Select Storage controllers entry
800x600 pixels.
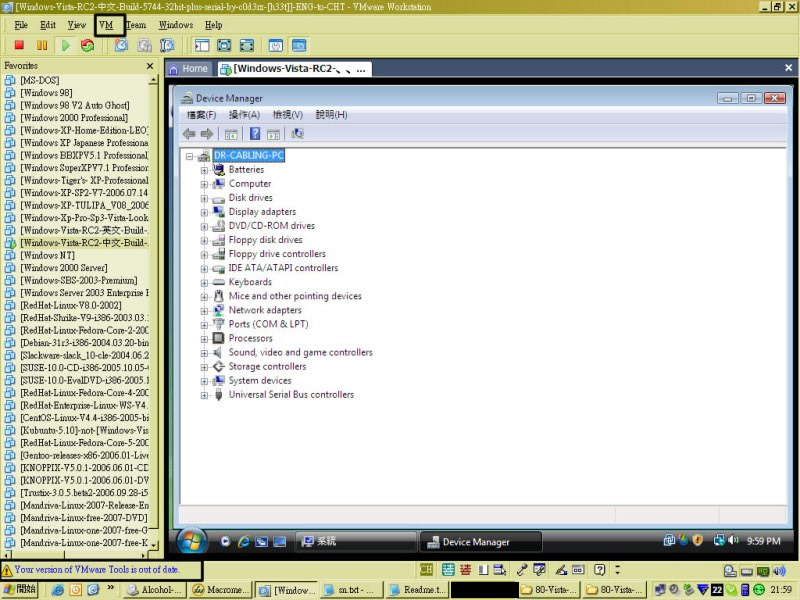pyautogui.click(x=267, y=367)
